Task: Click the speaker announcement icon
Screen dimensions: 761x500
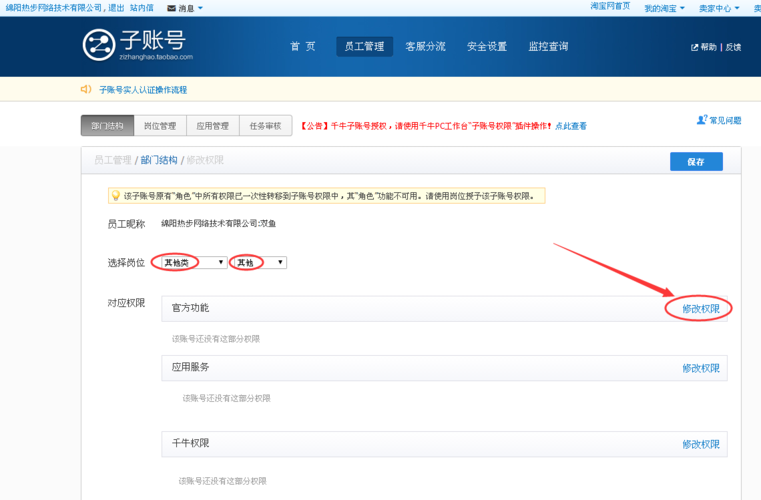Action: coord(86,89)
